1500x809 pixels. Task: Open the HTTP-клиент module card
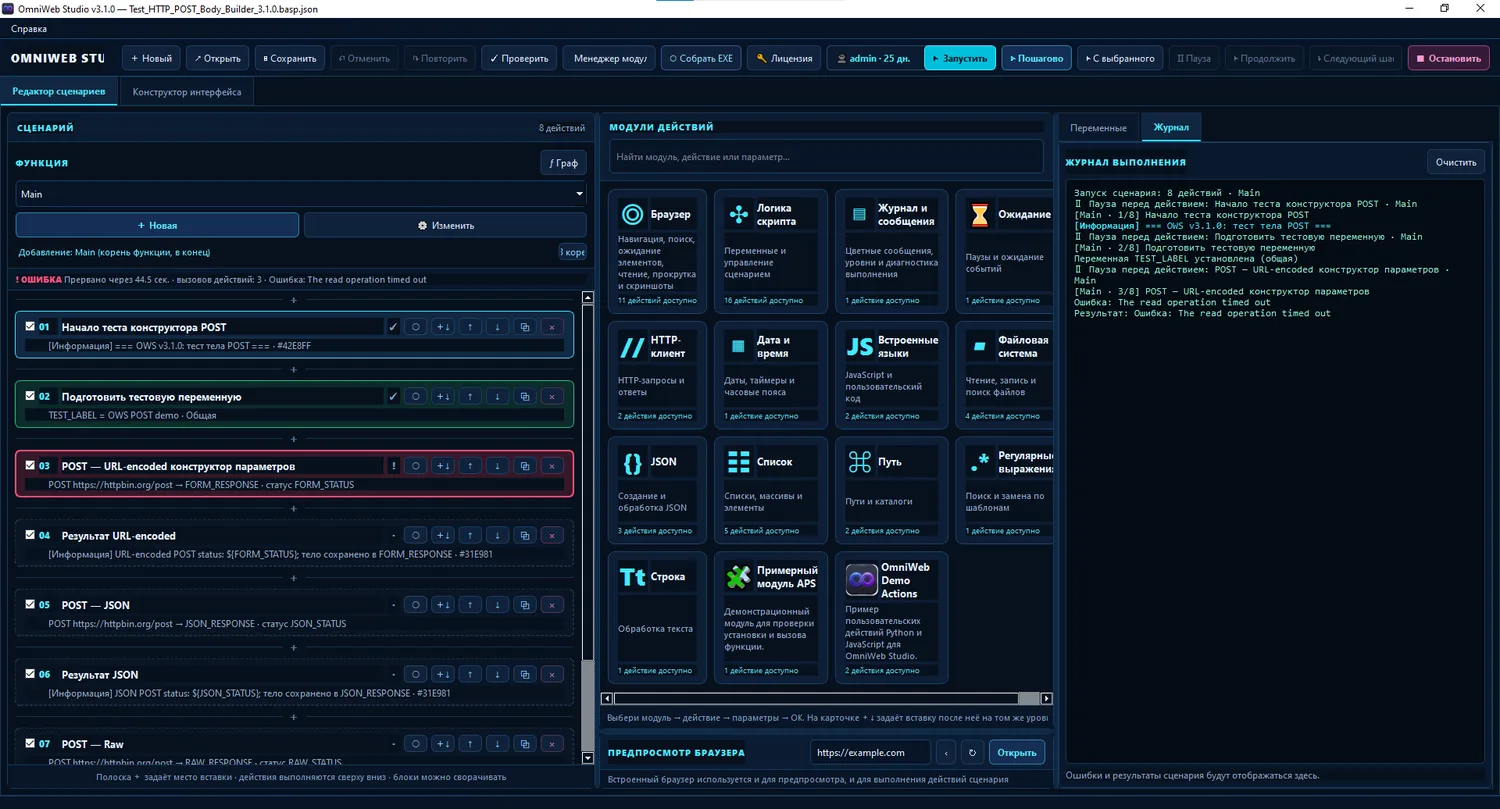tap(657, 374)
